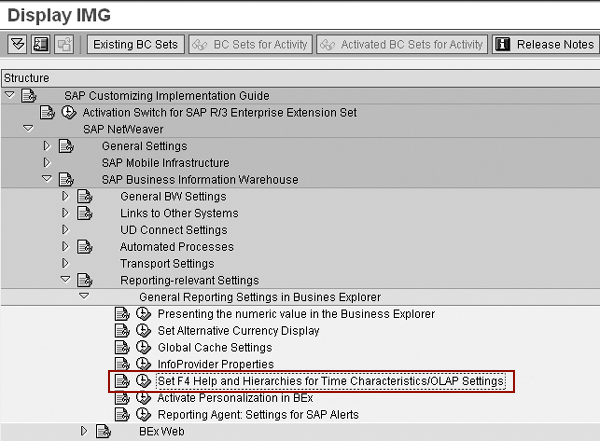
Task: Execute InfoProvider Properties activity
Action: [143, 364]
